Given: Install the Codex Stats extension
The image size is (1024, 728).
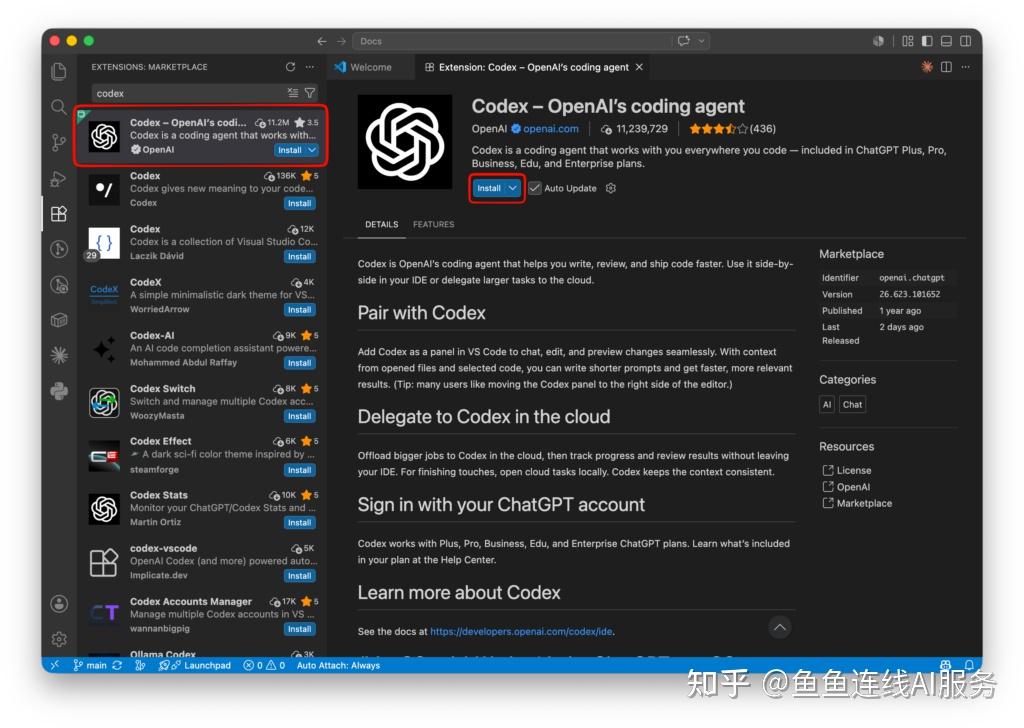Looking at the screenshot, I should (300, 522).
